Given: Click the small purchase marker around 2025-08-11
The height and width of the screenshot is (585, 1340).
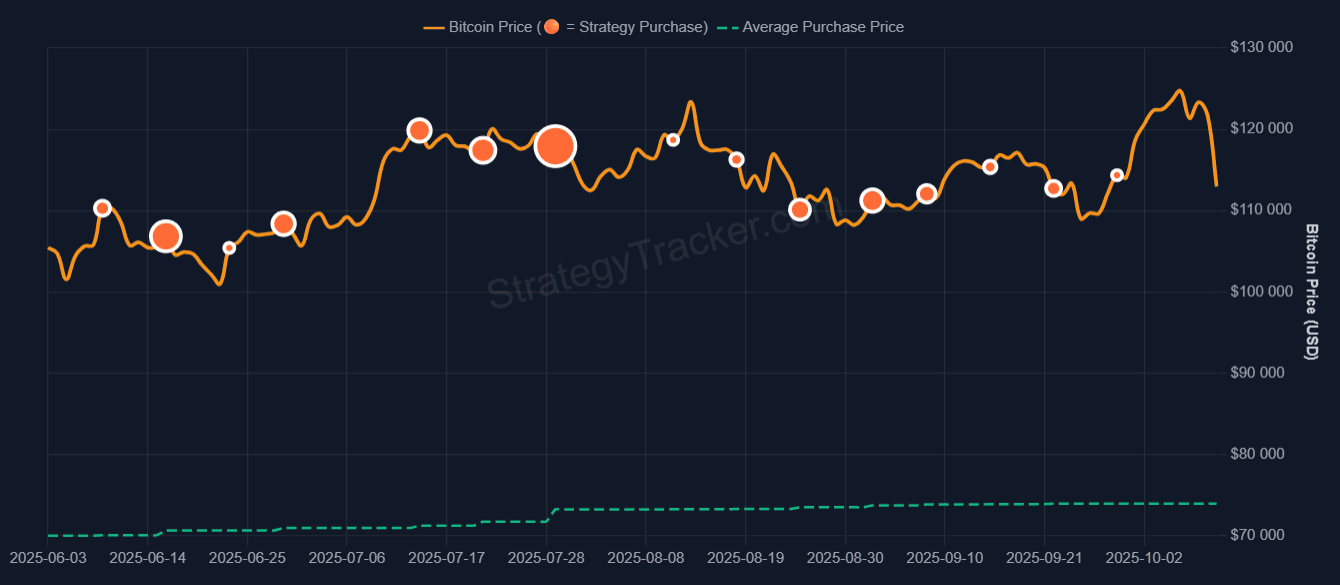Looking at the screenshot, I should (x=673, y=140).
